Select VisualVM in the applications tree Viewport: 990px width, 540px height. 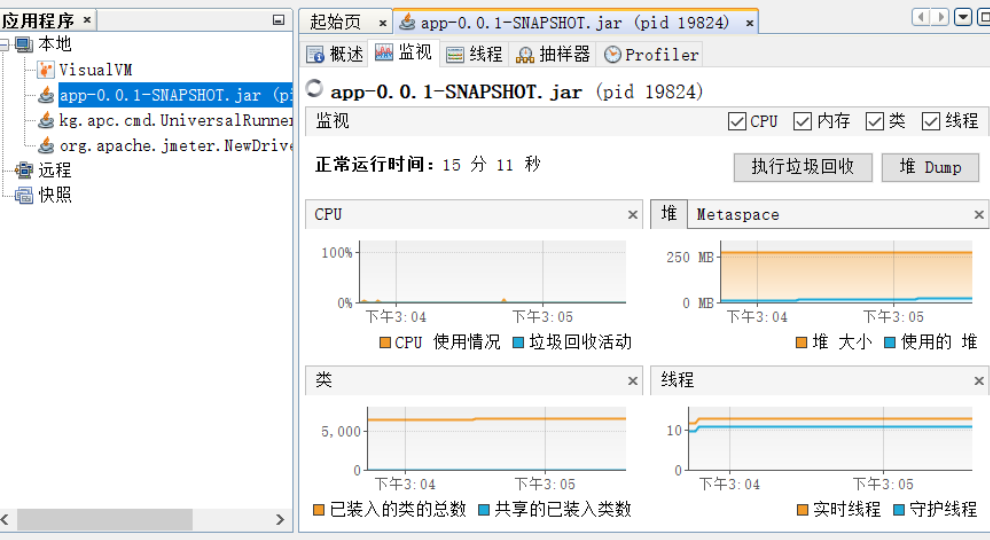click(95, 70)
